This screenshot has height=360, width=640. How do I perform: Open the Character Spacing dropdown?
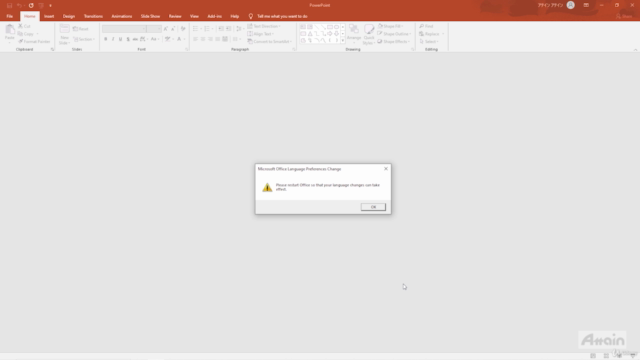144,39
